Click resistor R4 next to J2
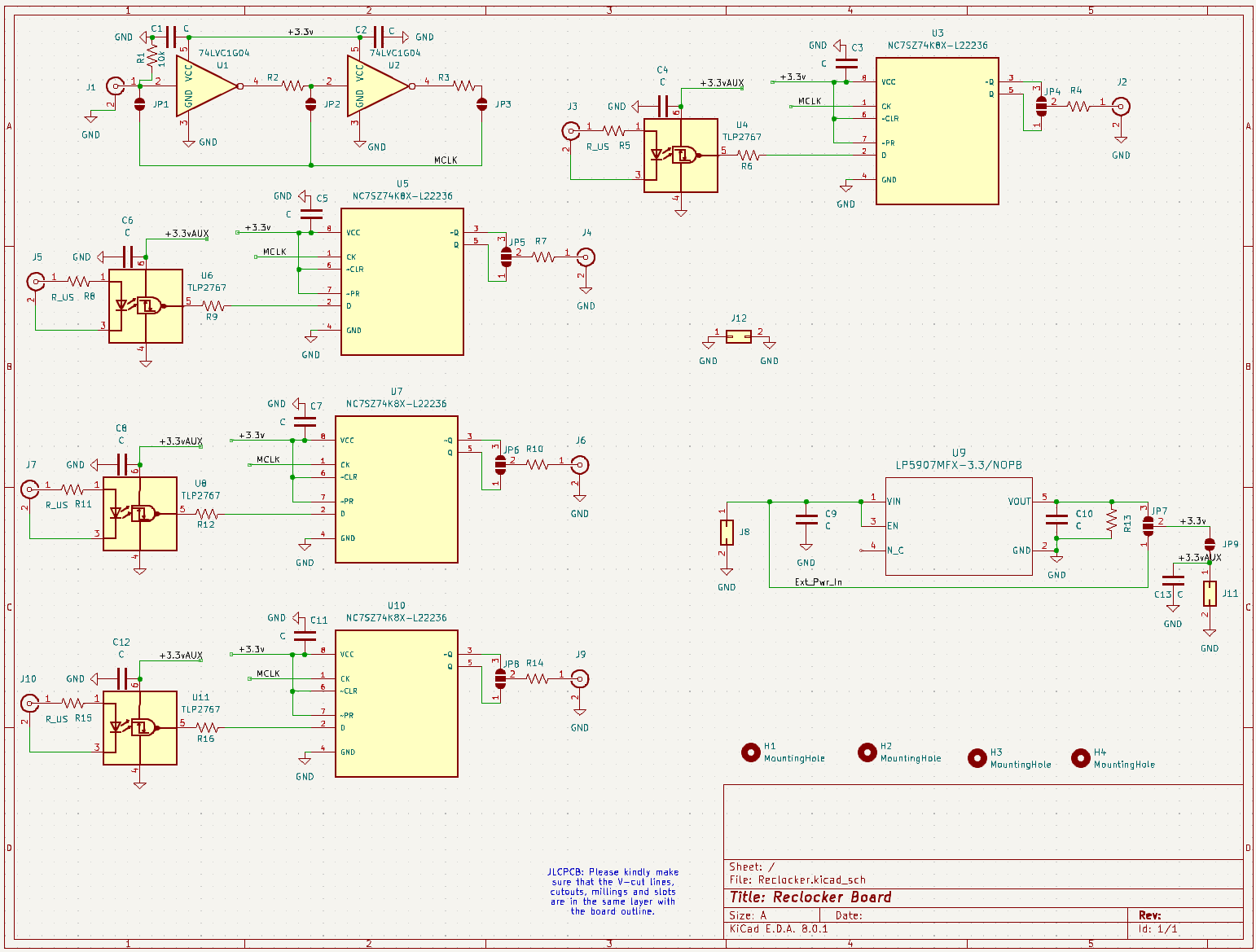Viewport: 1256px width, 952px height. pos(1079,106)
